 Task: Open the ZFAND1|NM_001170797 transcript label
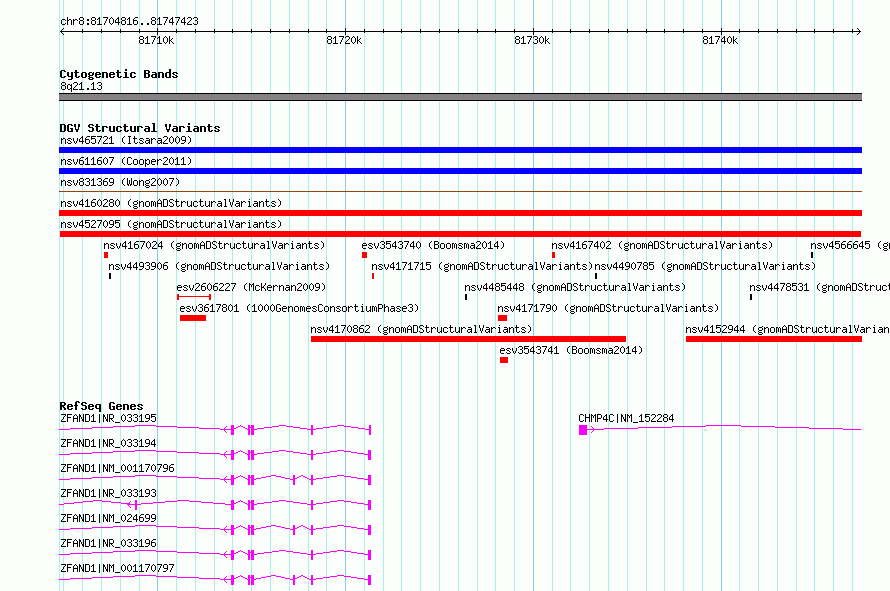[117, 568]
